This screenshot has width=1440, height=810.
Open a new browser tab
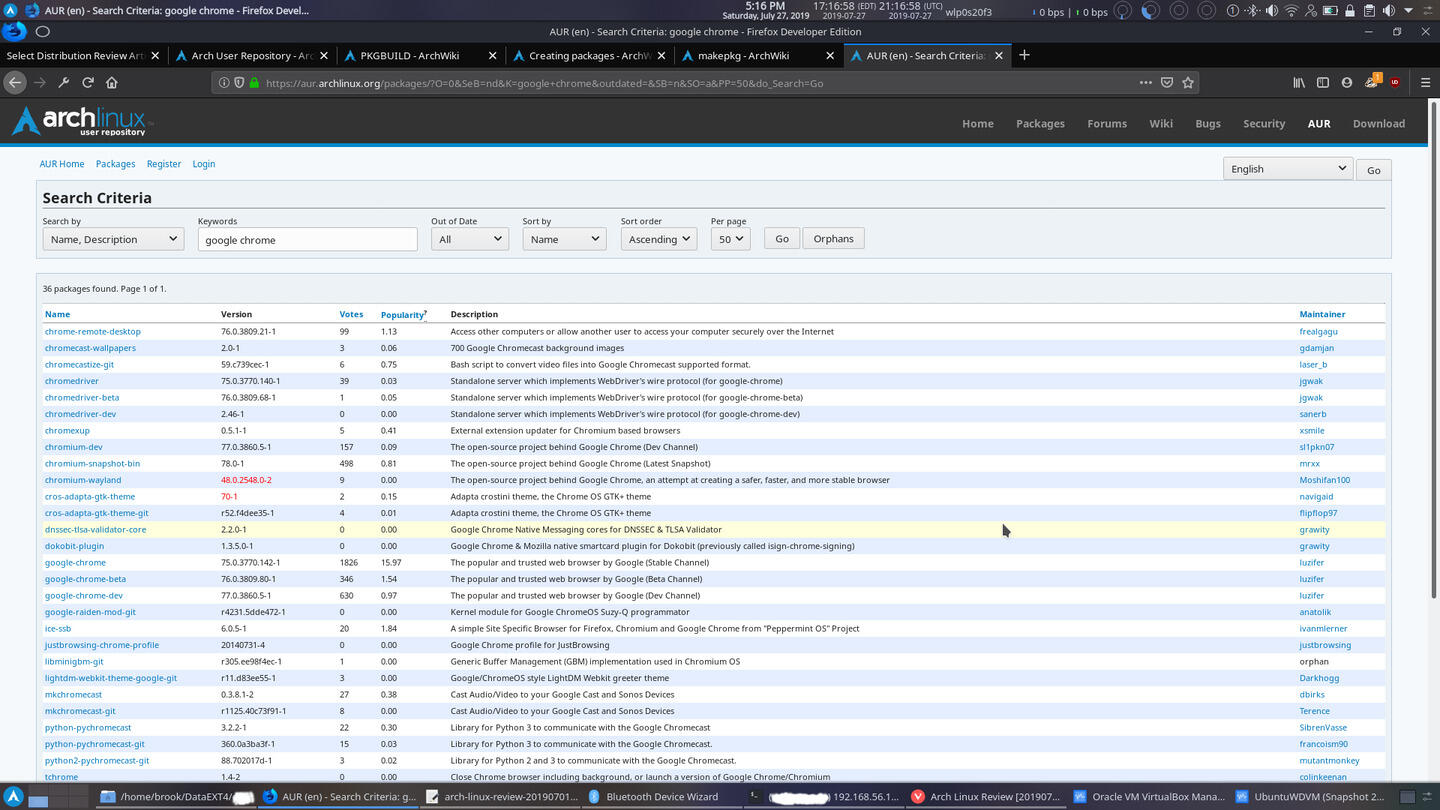(x=1024, y=55)
